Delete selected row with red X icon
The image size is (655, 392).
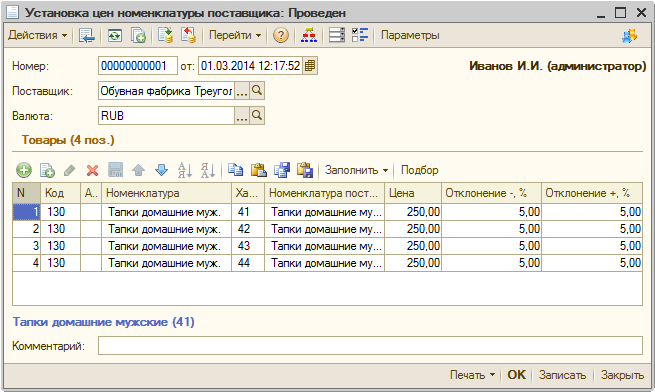tap(92, 170)
